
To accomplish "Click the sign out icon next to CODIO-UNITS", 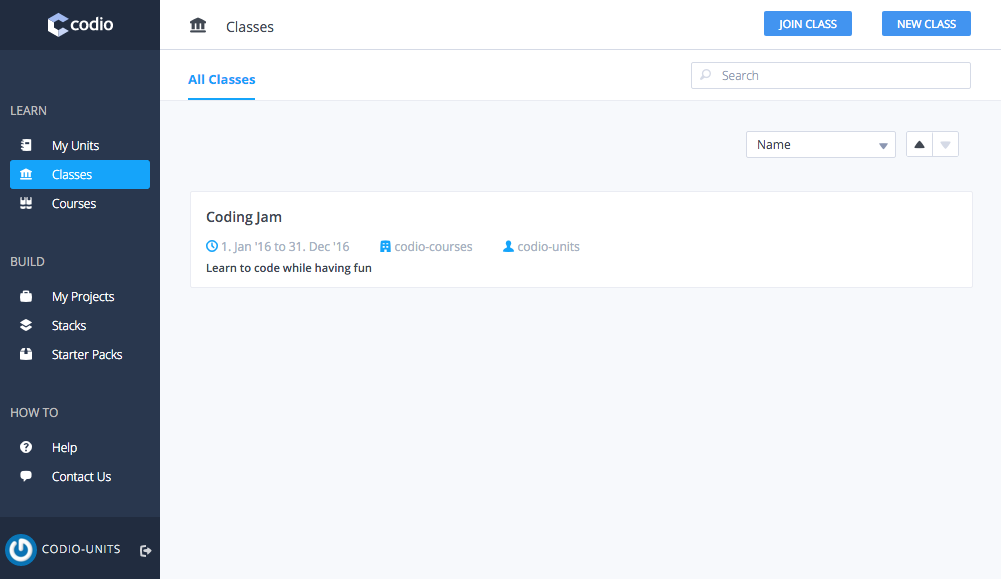I will coord(145,549).
